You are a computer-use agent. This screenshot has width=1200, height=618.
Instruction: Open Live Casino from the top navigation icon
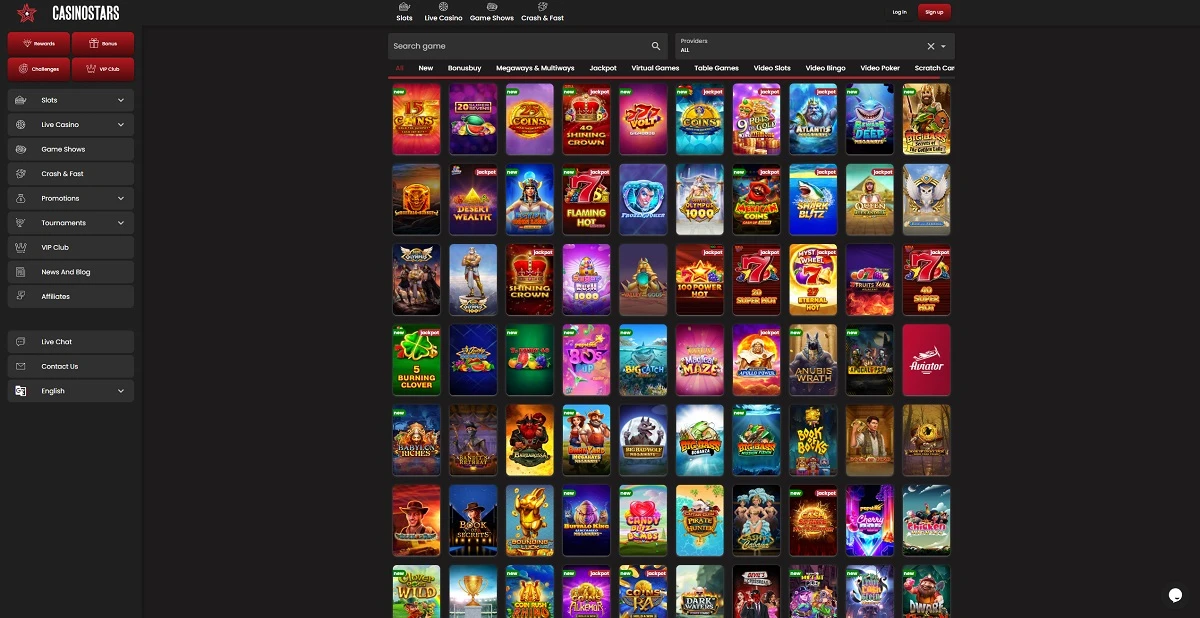443,7
